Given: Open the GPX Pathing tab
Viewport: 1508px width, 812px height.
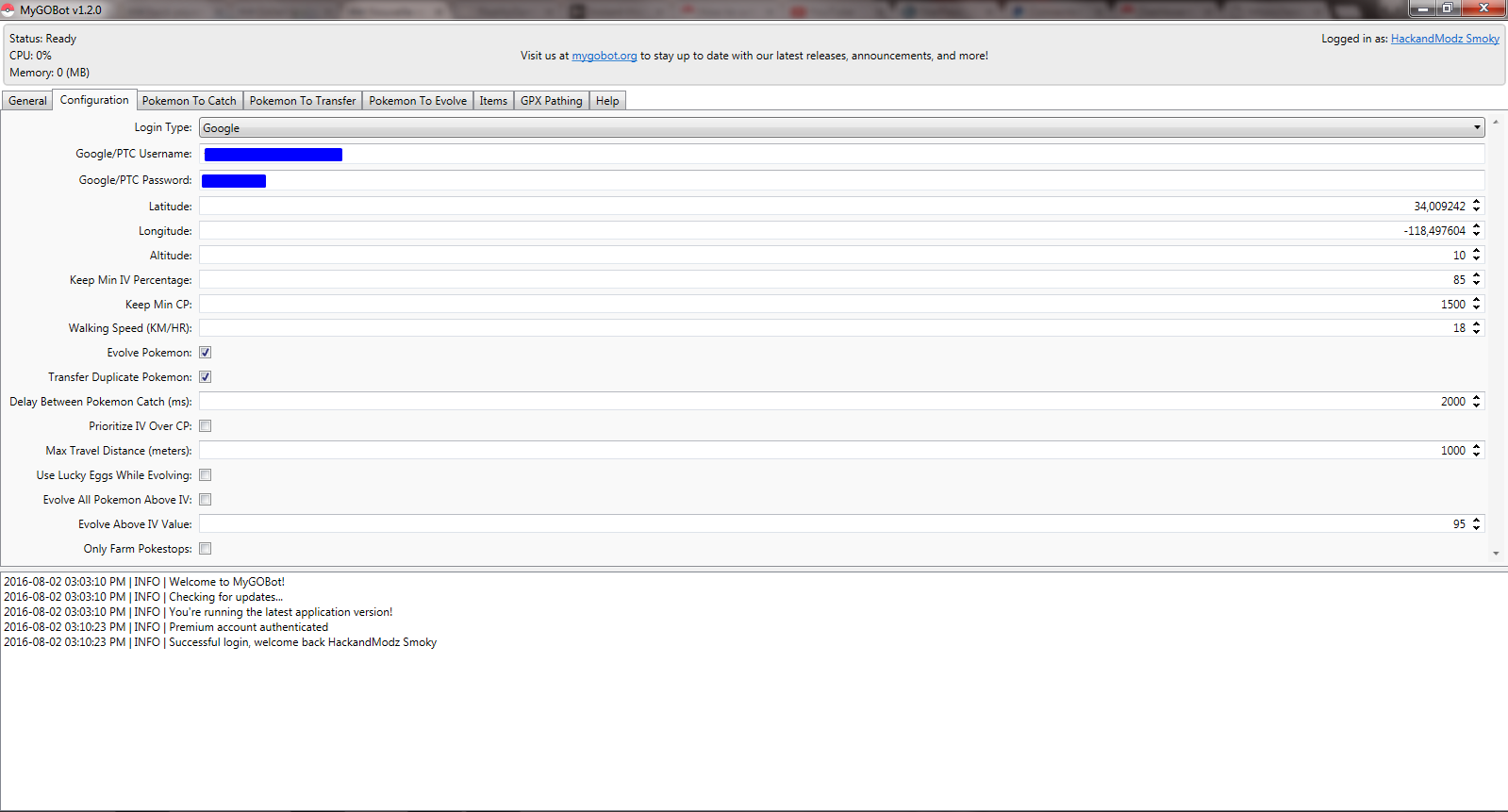Looking at the screenshot, I should click(x=552, y=101).
